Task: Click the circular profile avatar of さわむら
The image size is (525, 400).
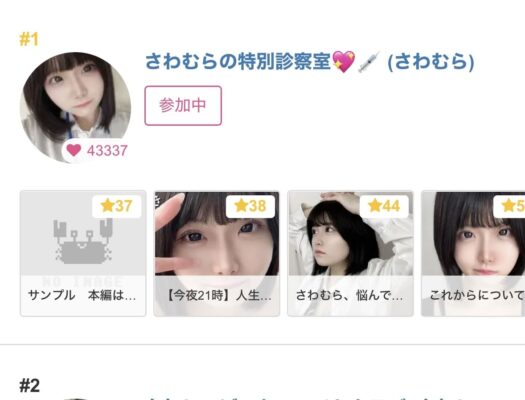Action: click(x=76, y=107)
